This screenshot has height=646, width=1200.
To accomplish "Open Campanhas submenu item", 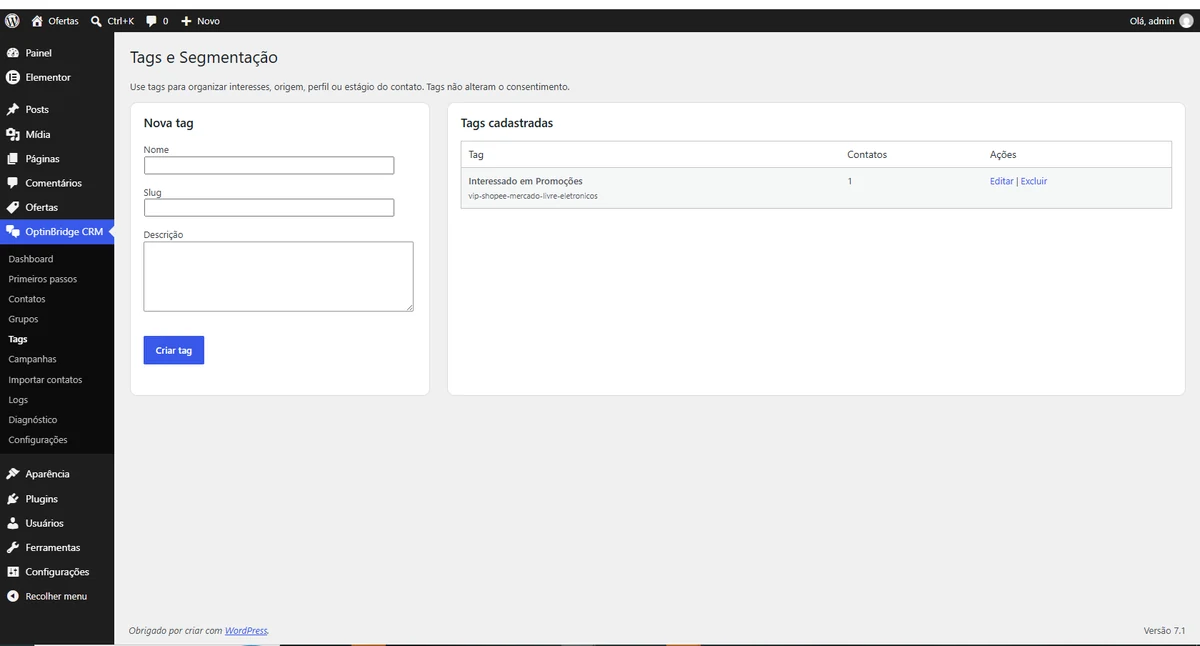I will point(32,359).
